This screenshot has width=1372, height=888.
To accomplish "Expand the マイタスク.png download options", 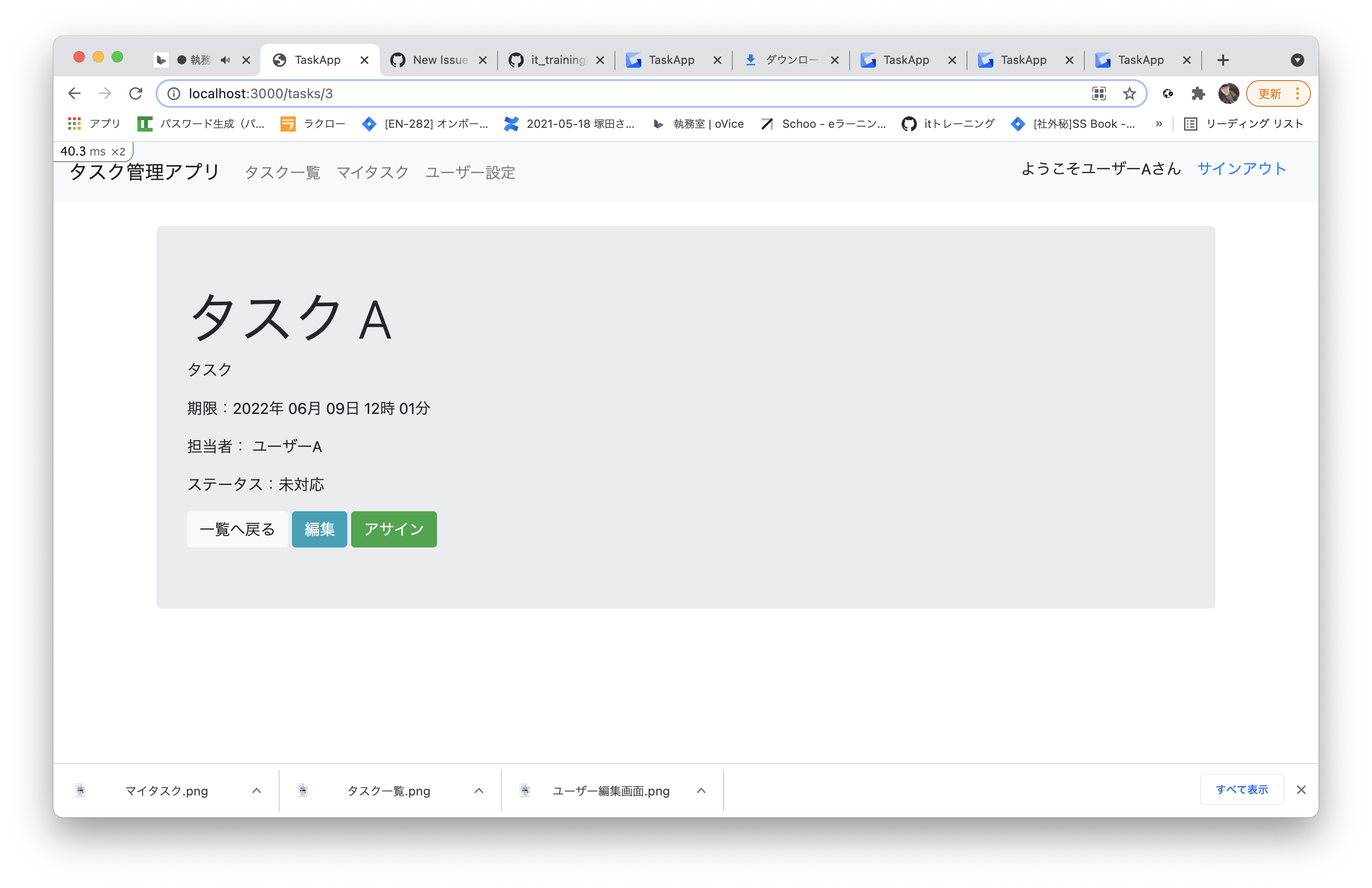I will (257, 791).
